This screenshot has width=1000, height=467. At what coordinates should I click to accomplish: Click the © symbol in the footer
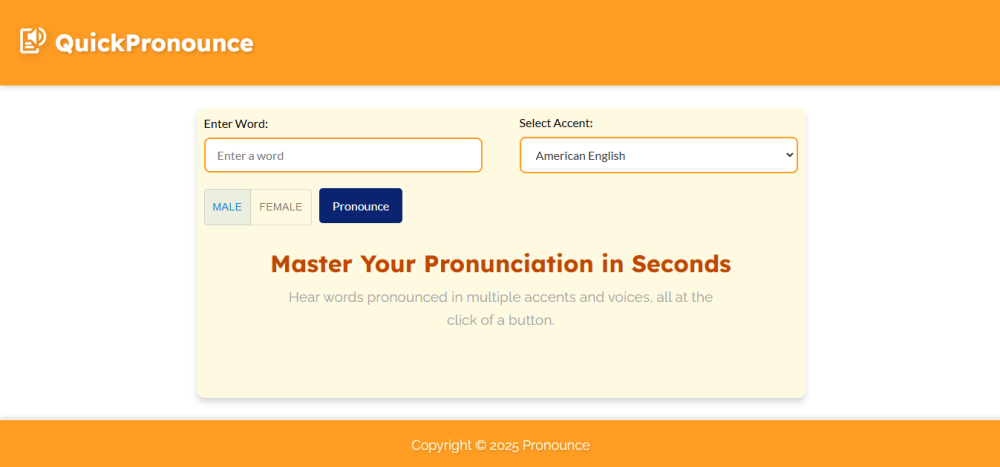pyautogui.click(x=480, y=445)
